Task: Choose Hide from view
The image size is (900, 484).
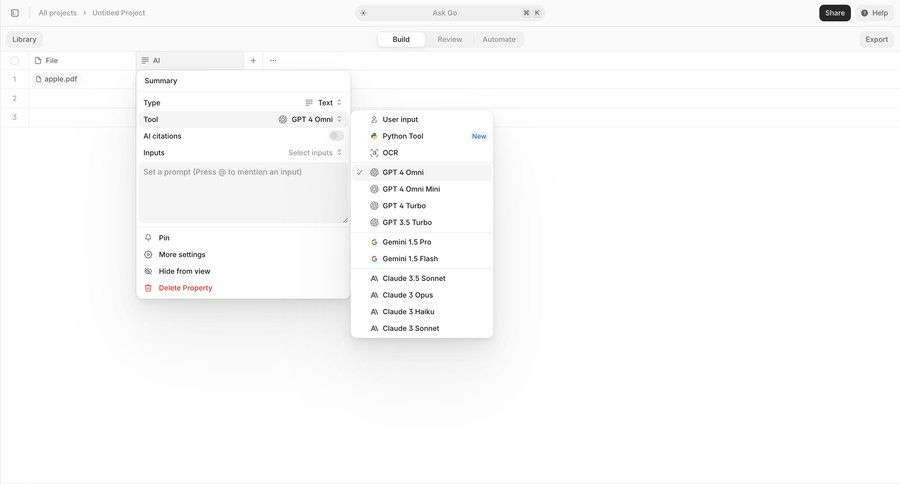Action: 243,271
